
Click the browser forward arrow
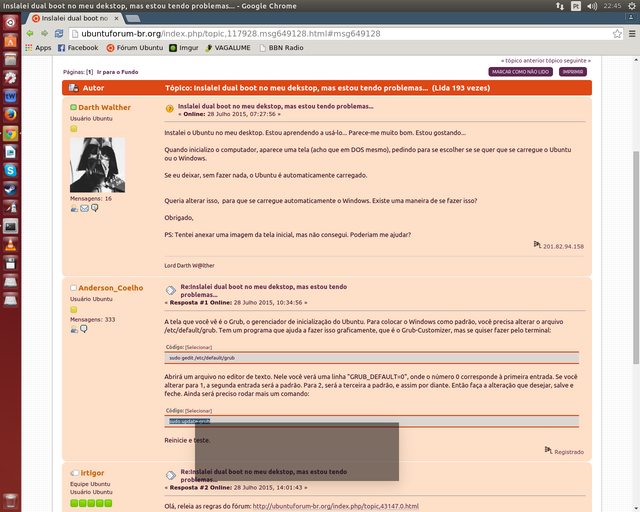point(44,33)
